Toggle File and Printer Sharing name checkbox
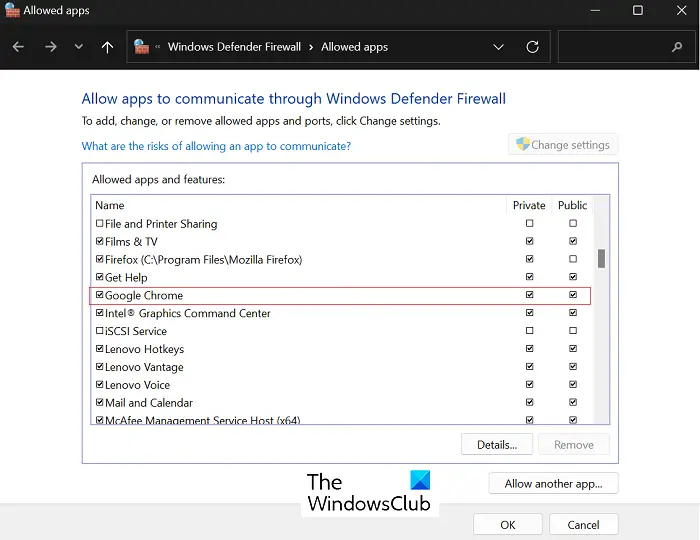Viewport: 700px width, 540px height. coord(100,223)
